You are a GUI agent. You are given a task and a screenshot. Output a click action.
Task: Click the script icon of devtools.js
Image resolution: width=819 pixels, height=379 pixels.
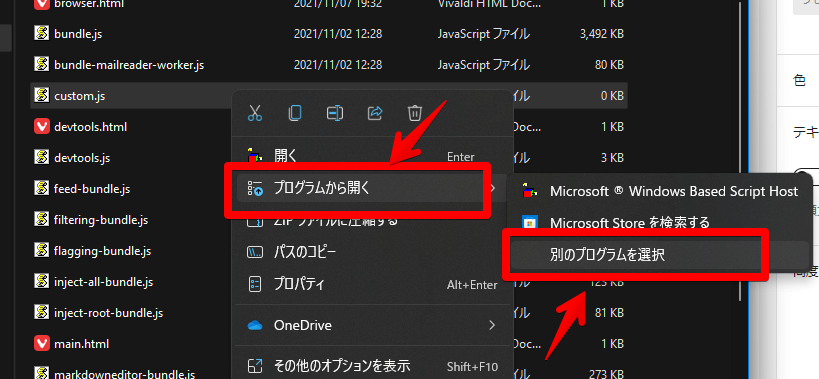(x=41, y=158)
